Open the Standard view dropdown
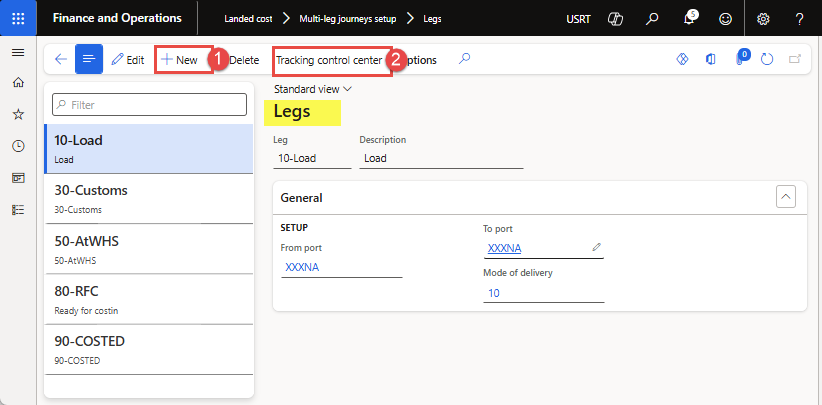 313,89
